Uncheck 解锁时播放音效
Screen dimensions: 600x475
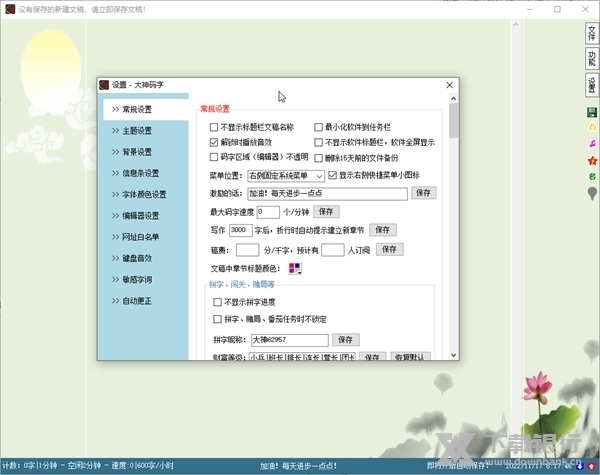point(214,142)
